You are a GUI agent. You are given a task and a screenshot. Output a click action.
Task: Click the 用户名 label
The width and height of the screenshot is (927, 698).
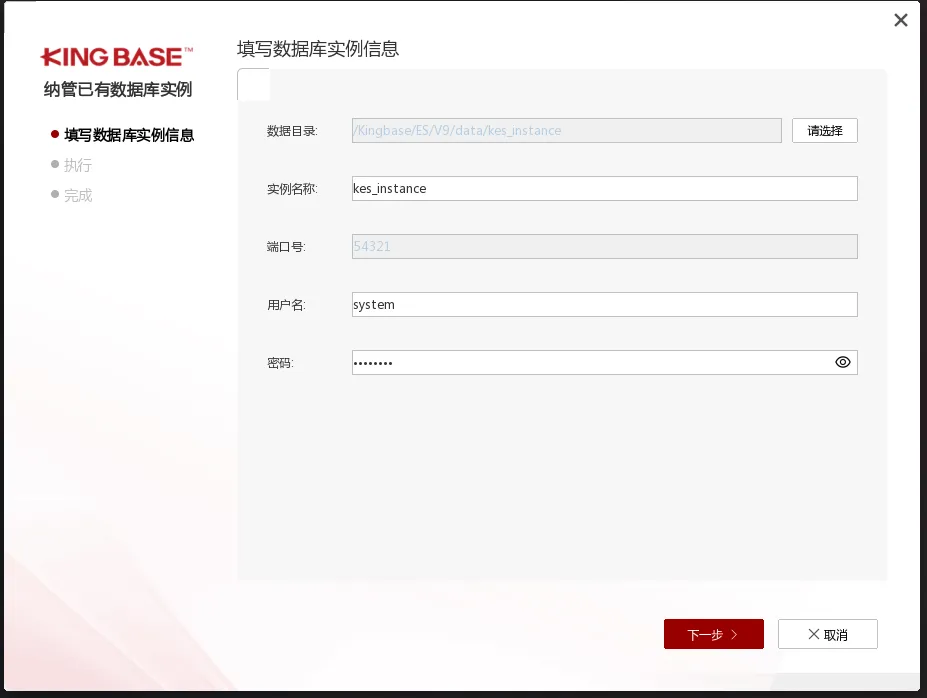(x=286, y=305)
